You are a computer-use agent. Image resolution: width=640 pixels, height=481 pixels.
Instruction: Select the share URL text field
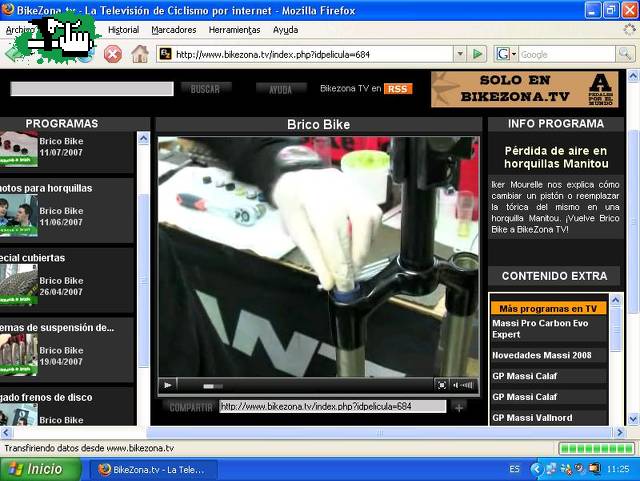332,406
